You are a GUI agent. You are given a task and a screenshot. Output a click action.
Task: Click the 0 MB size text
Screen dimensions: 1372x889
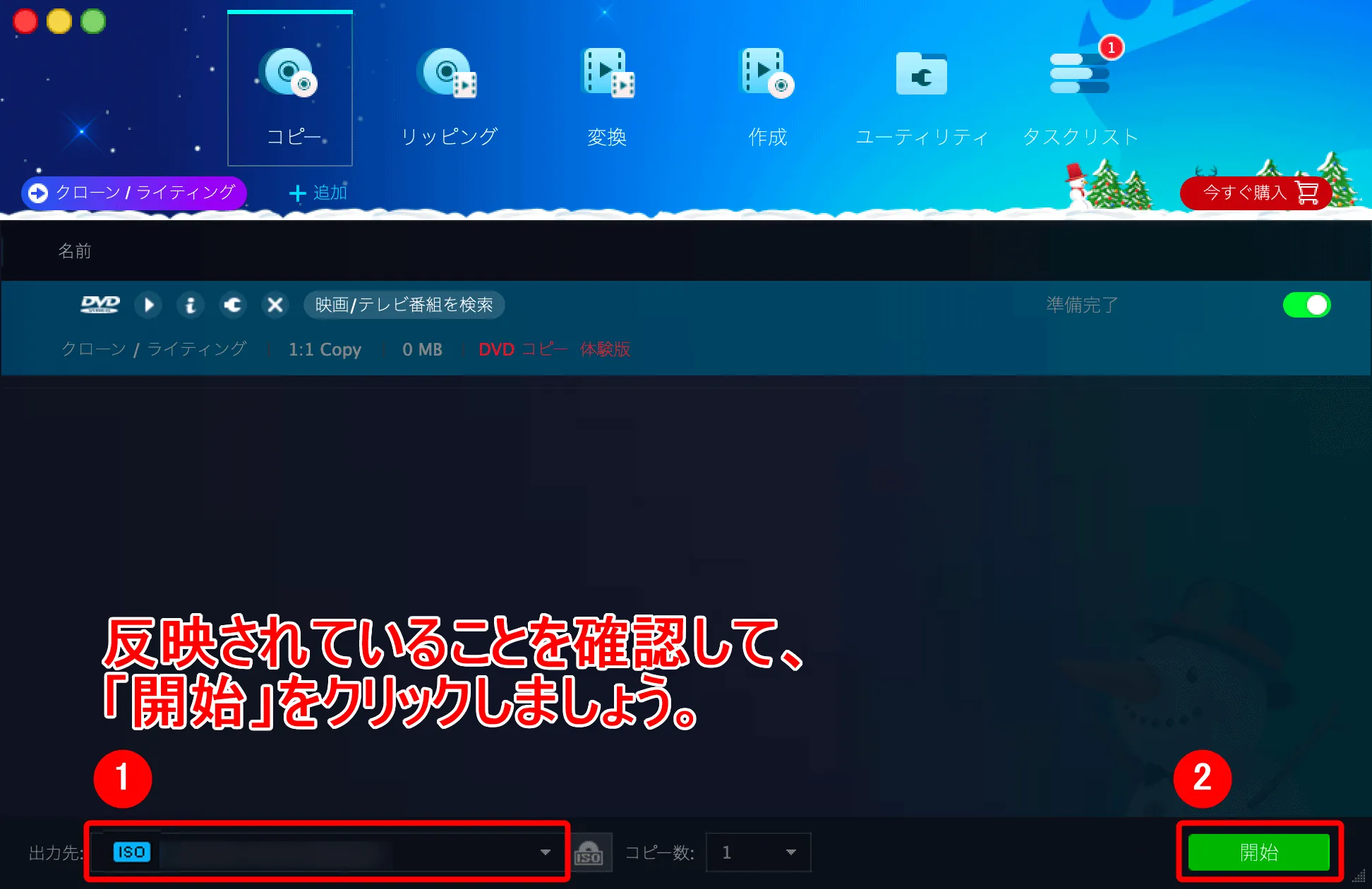coord(422,349)
